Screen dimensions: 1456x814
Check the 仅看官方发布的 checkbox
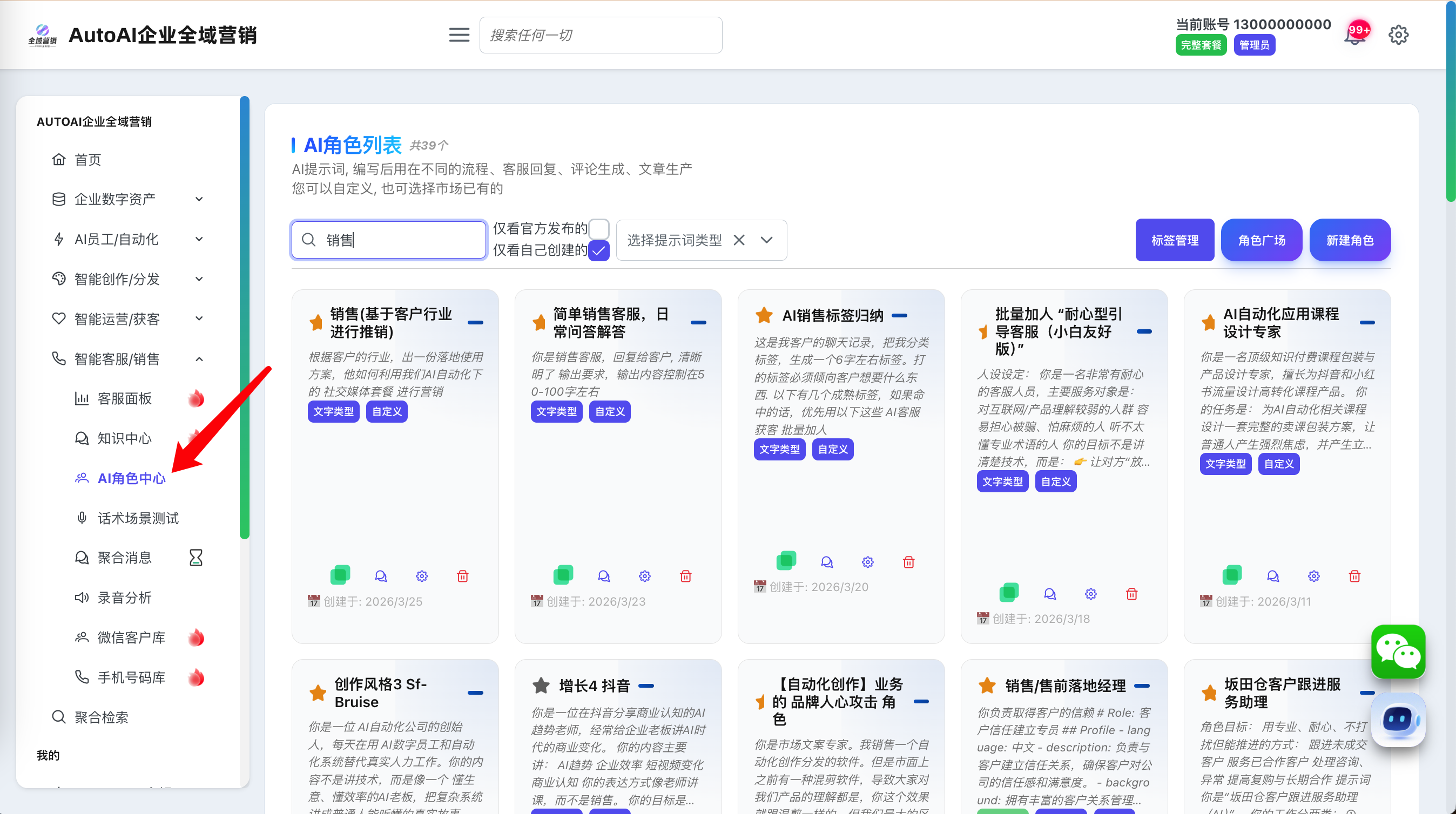pos(598,229)
